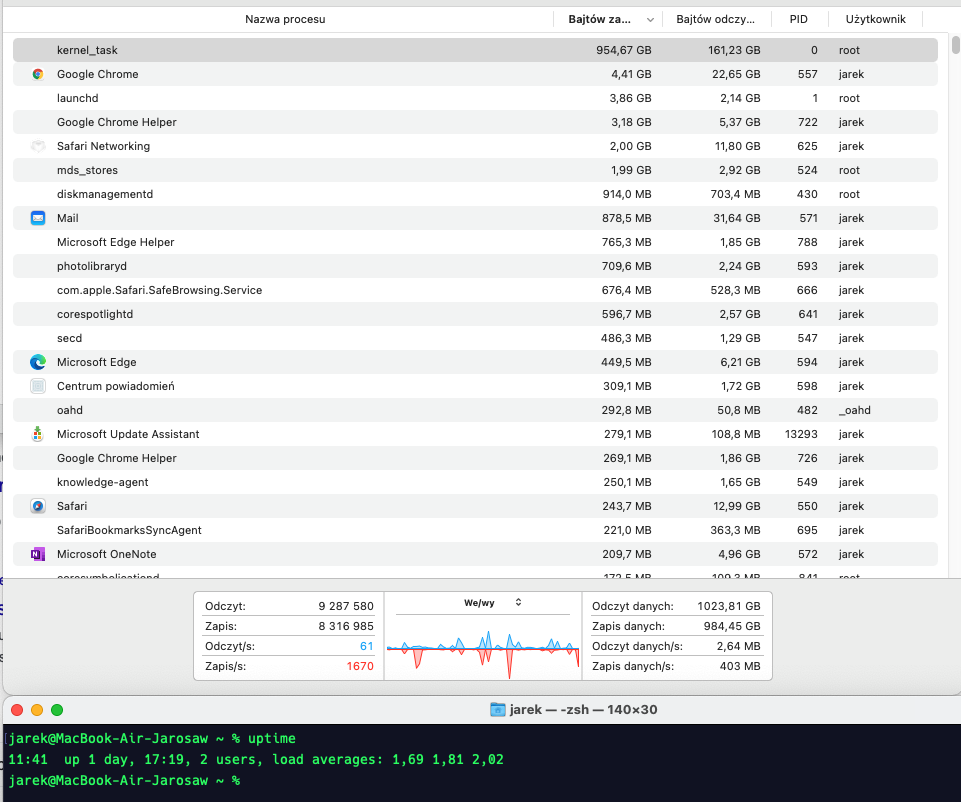Select the knowledge-agent process row

pos(475,482)
